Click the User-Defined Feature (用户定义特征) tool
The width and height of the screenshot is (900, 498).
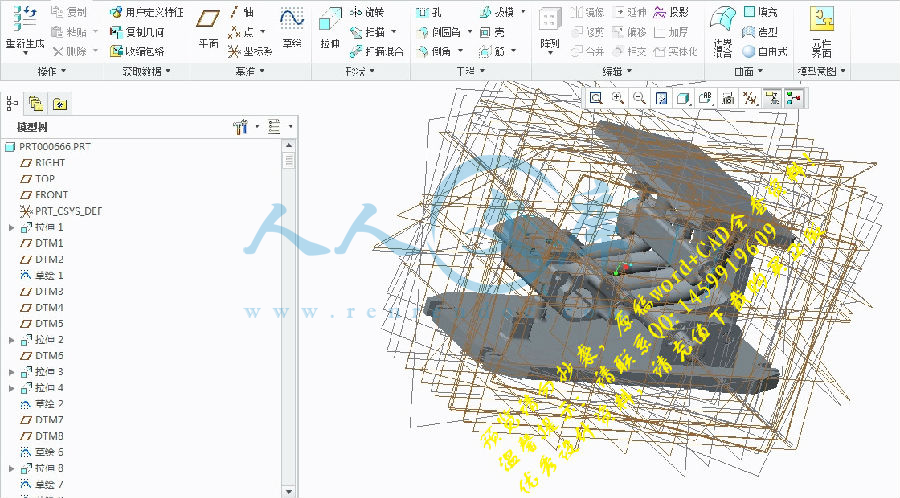(146, 12)
